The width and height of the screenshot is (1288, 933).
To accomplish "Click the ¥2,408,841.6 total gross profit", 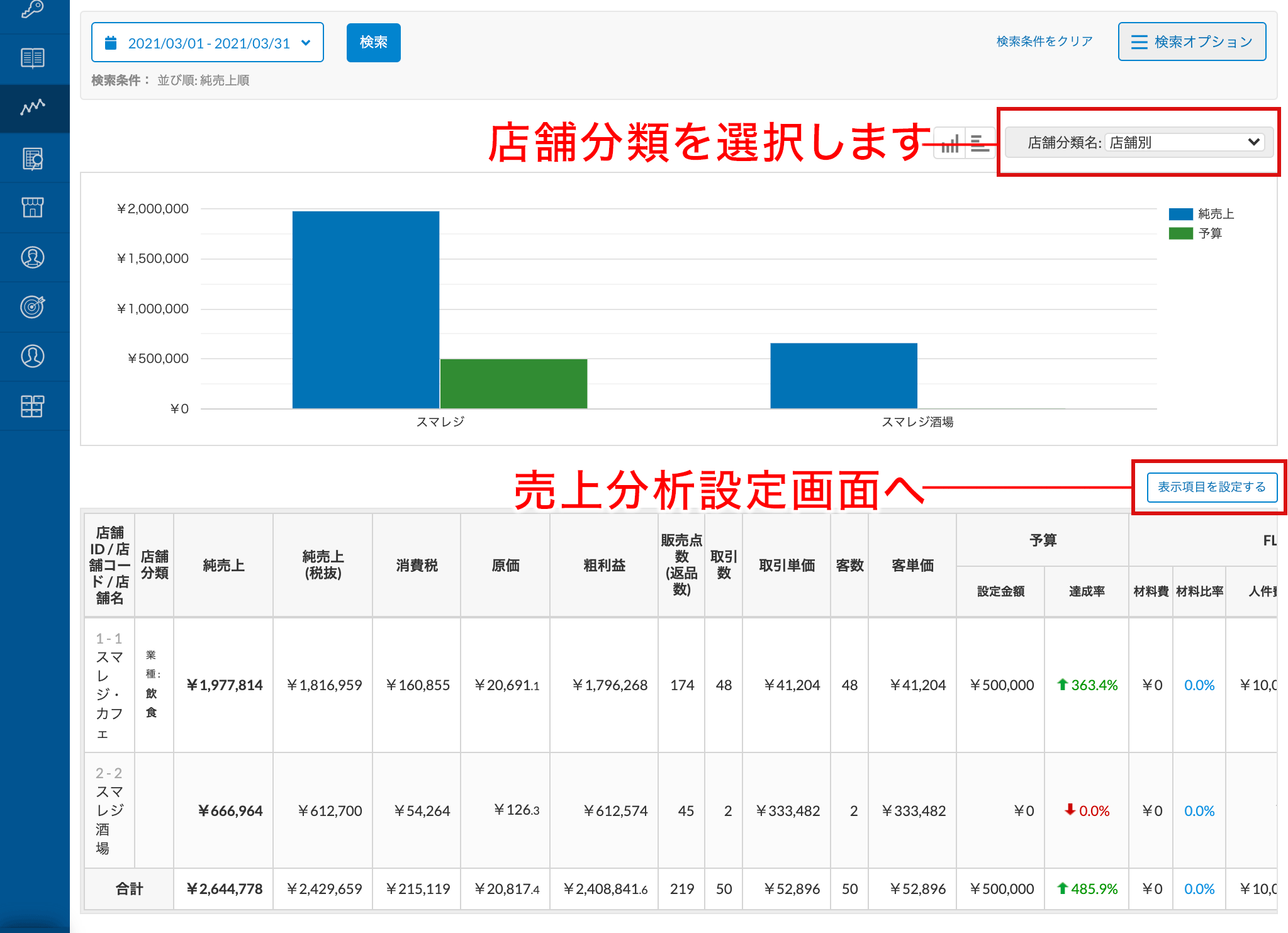I will click(x=605, y=889).
